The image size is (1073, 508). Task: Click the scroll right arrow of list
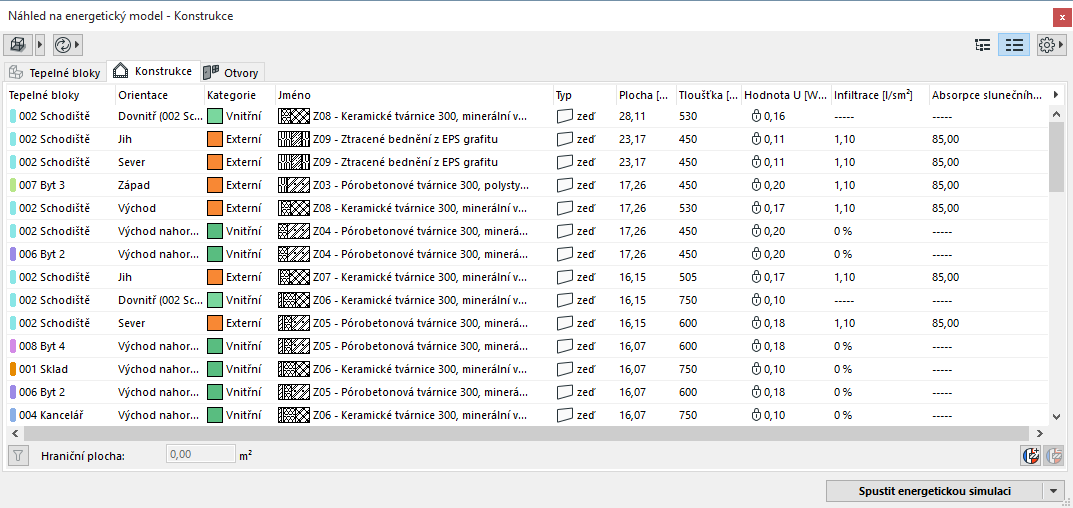pyautogui.click(x=1039, y=434)
